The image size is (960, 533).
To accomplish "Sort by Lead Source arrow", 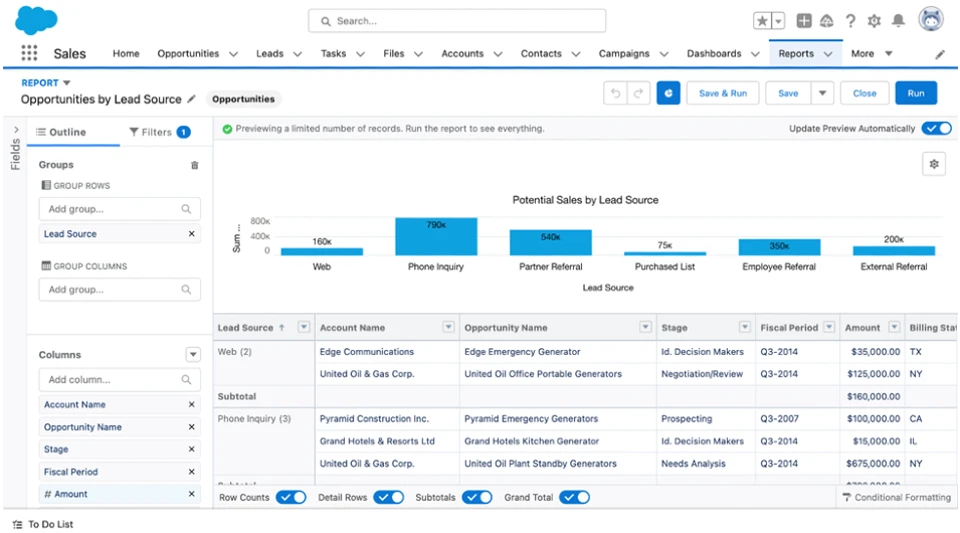I will [x=282, y=328].
